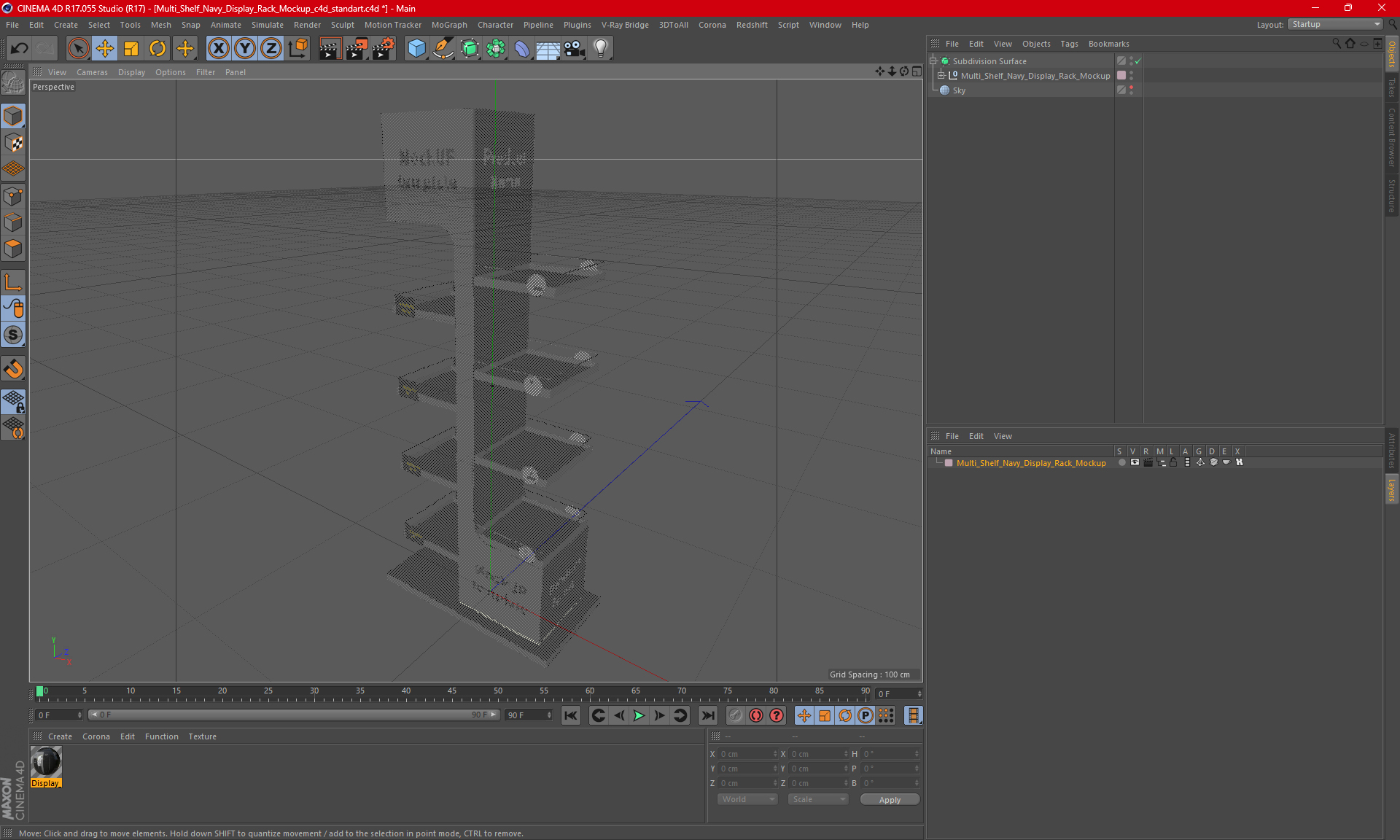
Task: Activate the Scale tool
Action: coord(131,48)
